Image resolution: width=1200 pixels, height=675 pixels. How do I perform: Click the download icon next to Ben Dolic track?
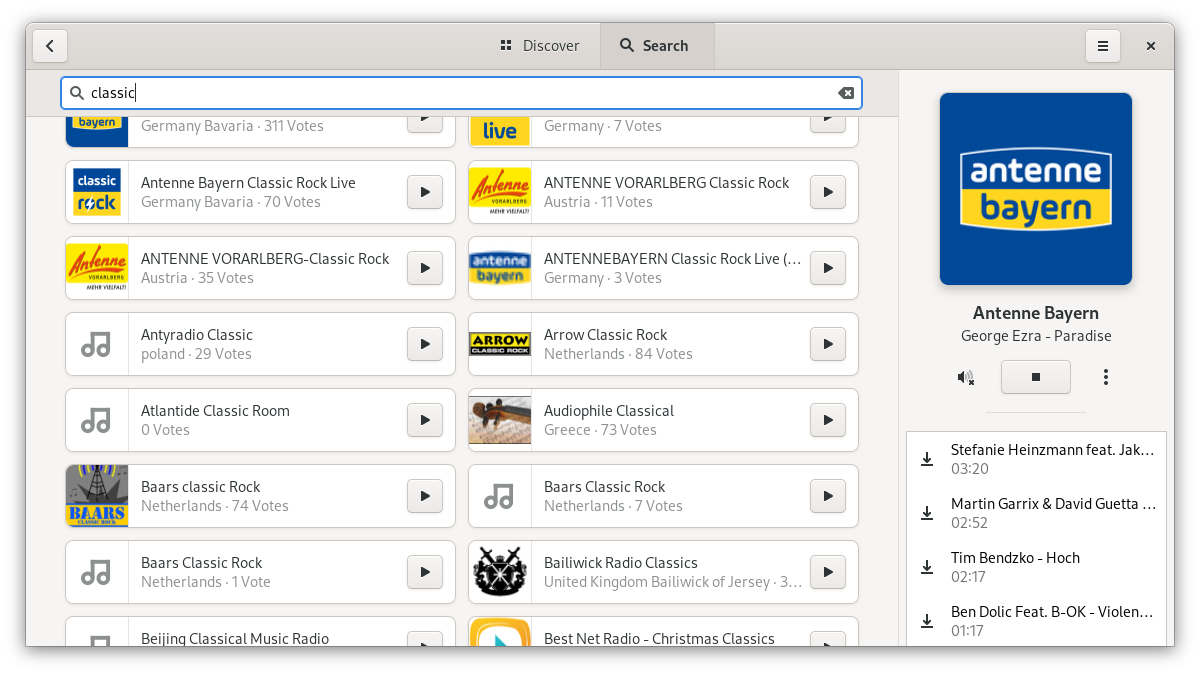(x=927, y=621)
